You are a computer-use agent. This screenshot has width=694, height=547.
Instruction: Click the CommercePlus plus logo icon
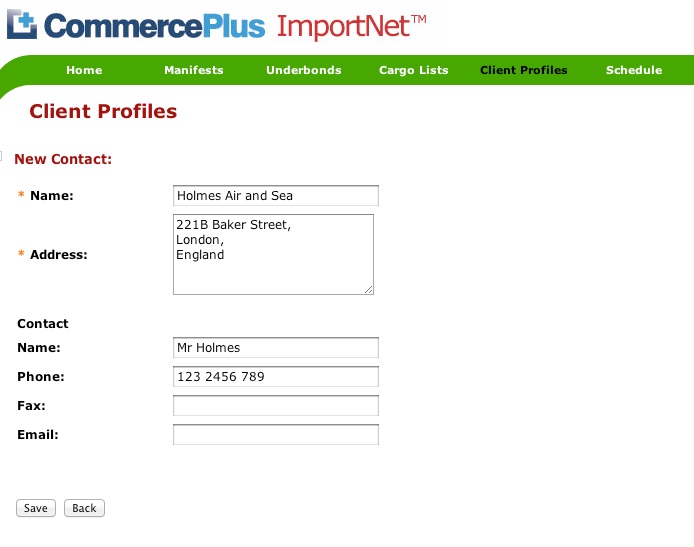23,24
